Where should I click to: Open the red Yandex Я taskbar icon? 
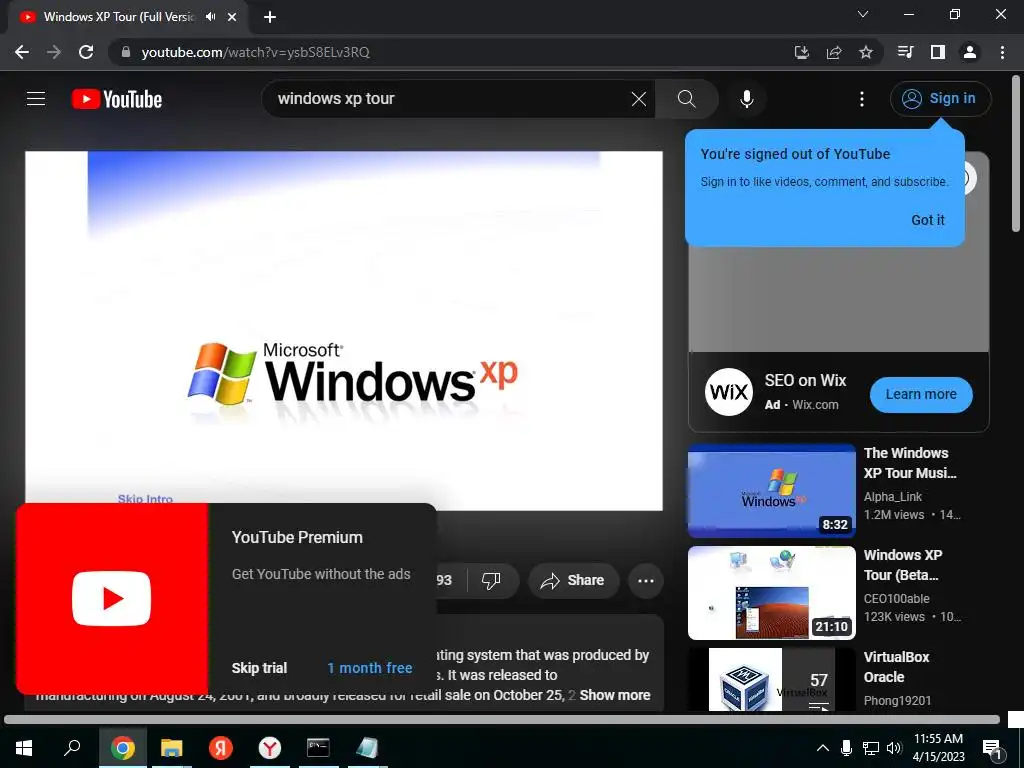coord(221,748)
